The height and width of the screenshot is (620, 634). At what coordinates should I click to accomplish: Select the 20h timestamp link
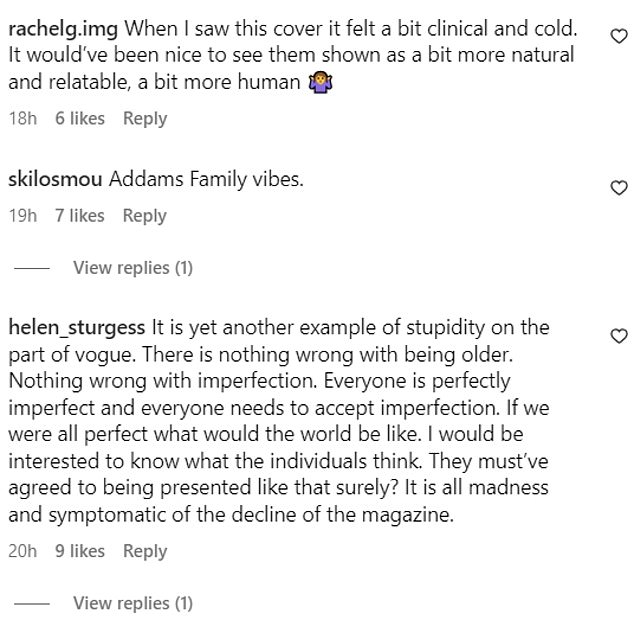[x=22, y=550]
